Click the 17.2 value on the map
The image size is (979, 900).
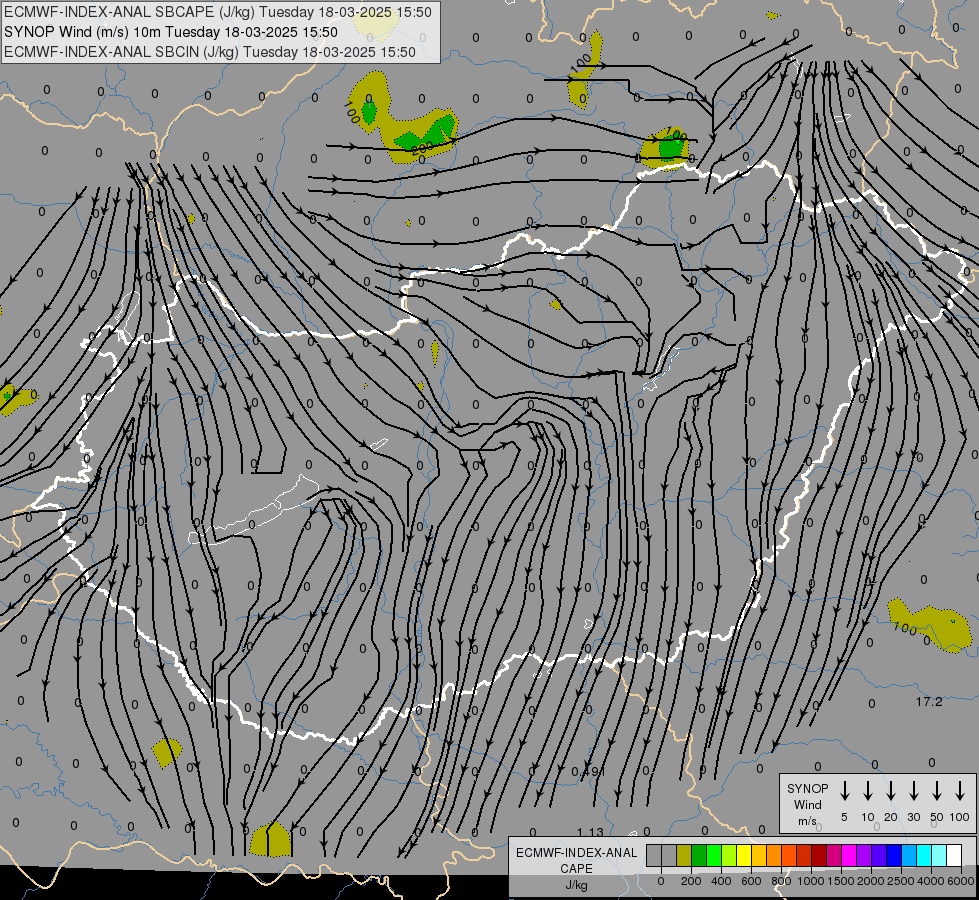(x=929, y=702)
